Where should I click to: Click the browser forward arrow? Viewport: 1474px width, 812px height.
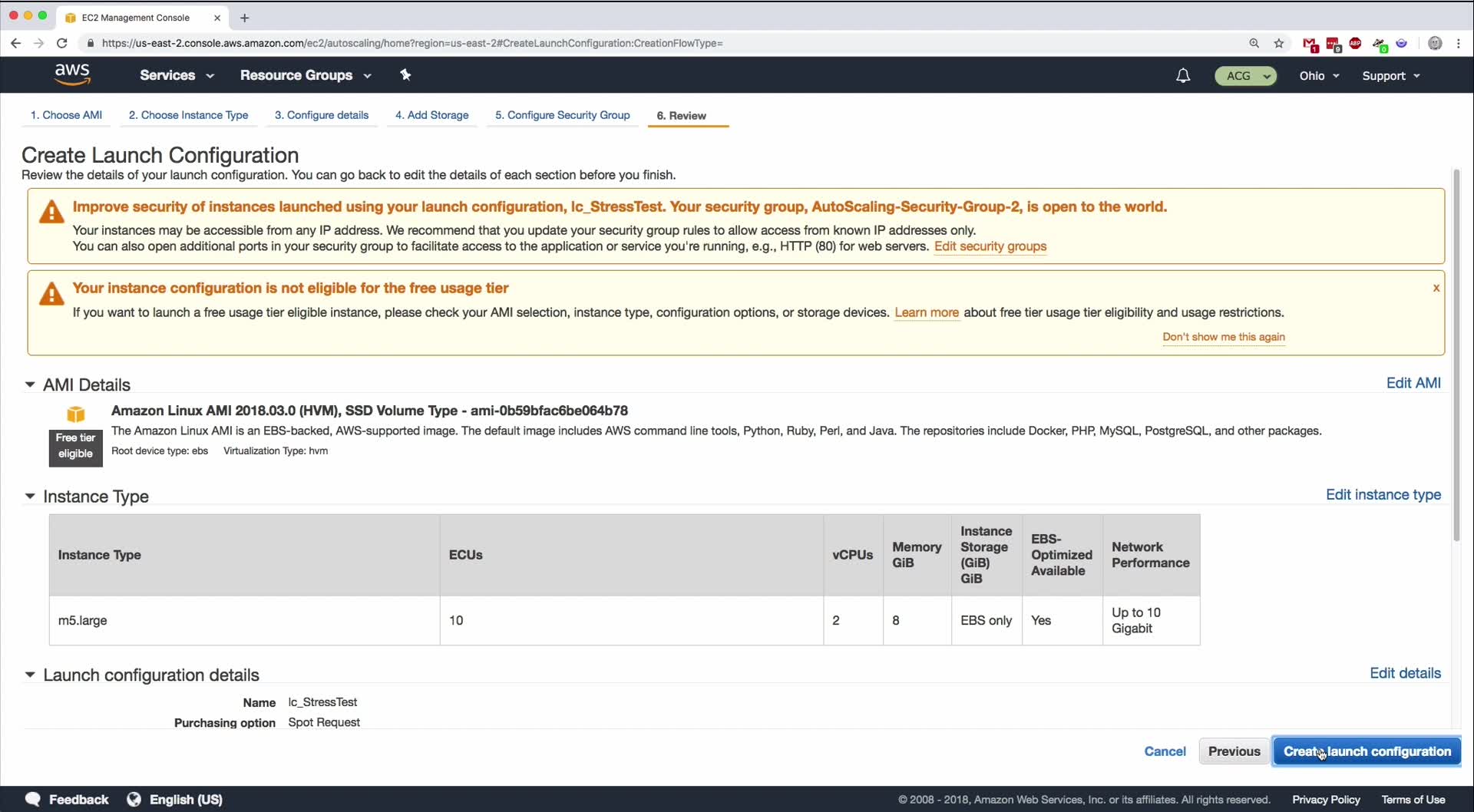pyautogui.click(x=38, y=43)
